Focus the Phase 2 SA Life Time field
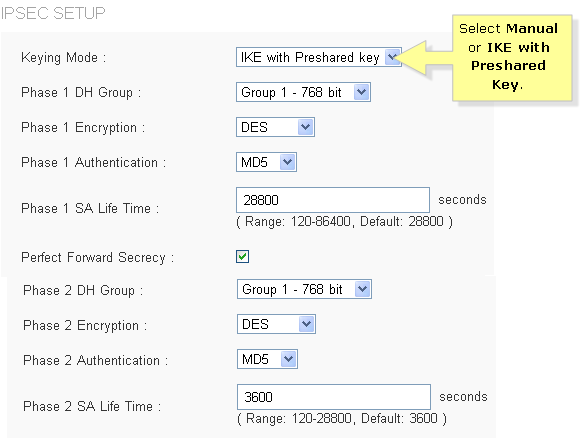 (x=334, y=397)
